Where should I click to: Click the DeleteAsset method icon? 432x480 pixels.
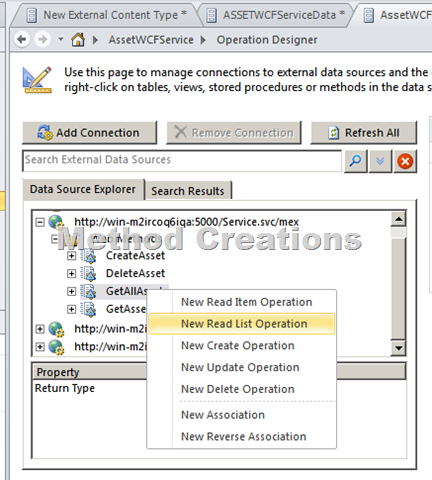(x=89, y=274)
